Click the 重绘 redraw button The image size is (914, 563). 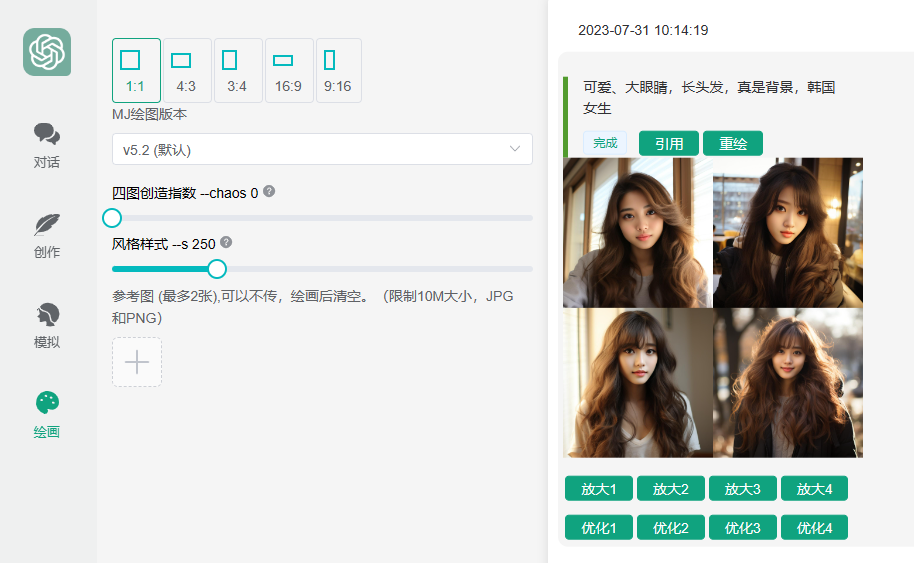(733, 143)
